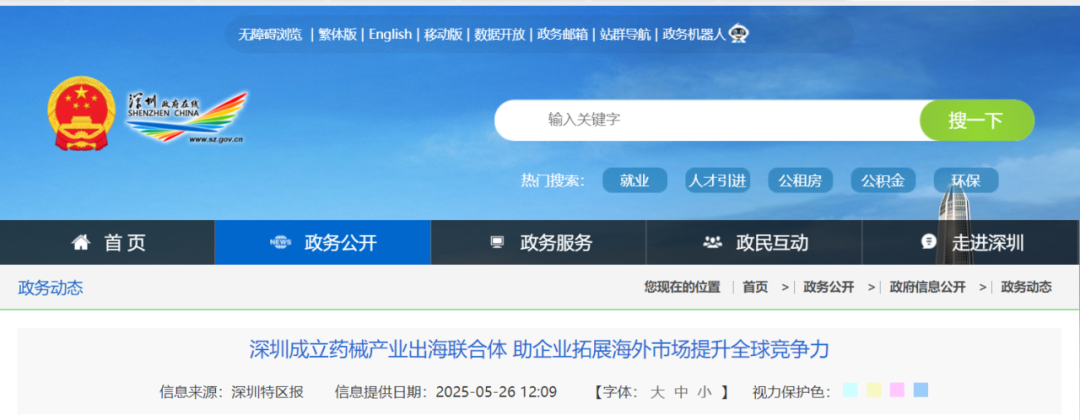Click the home icon beside 首页
1080x420 pixels.
tap(81, 242)
